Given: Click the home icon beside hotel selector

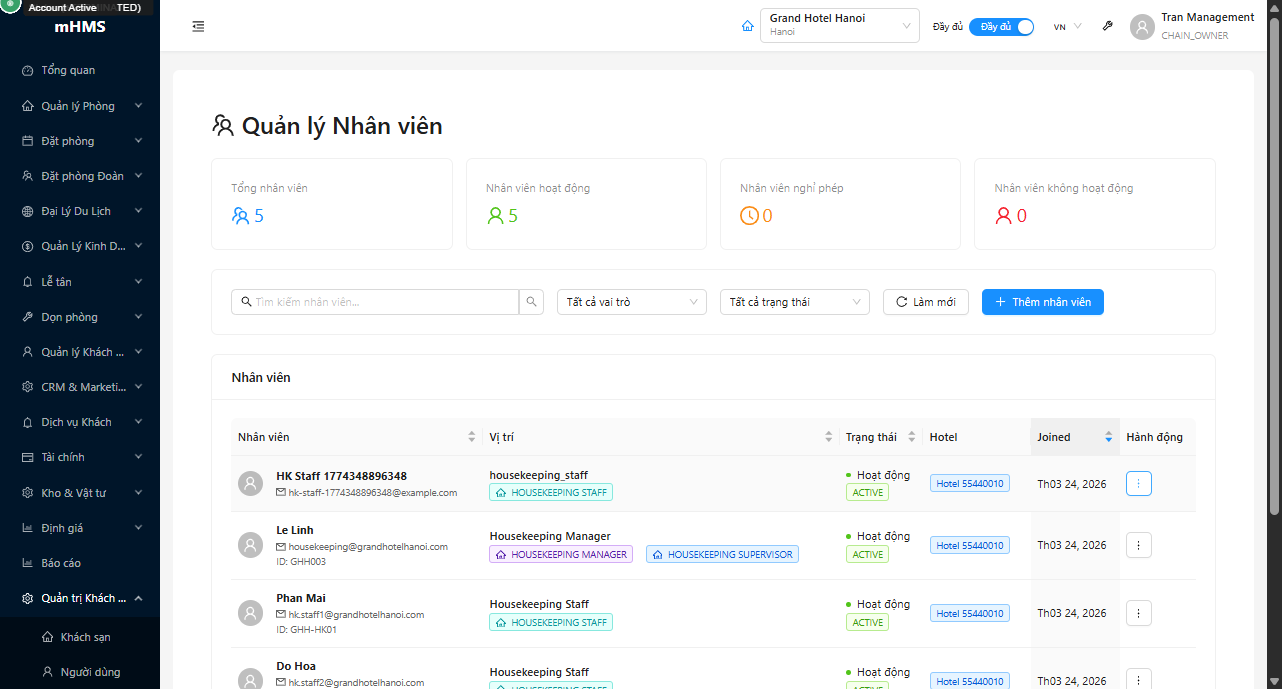Looking at the screenshot, I should (747, 27).
